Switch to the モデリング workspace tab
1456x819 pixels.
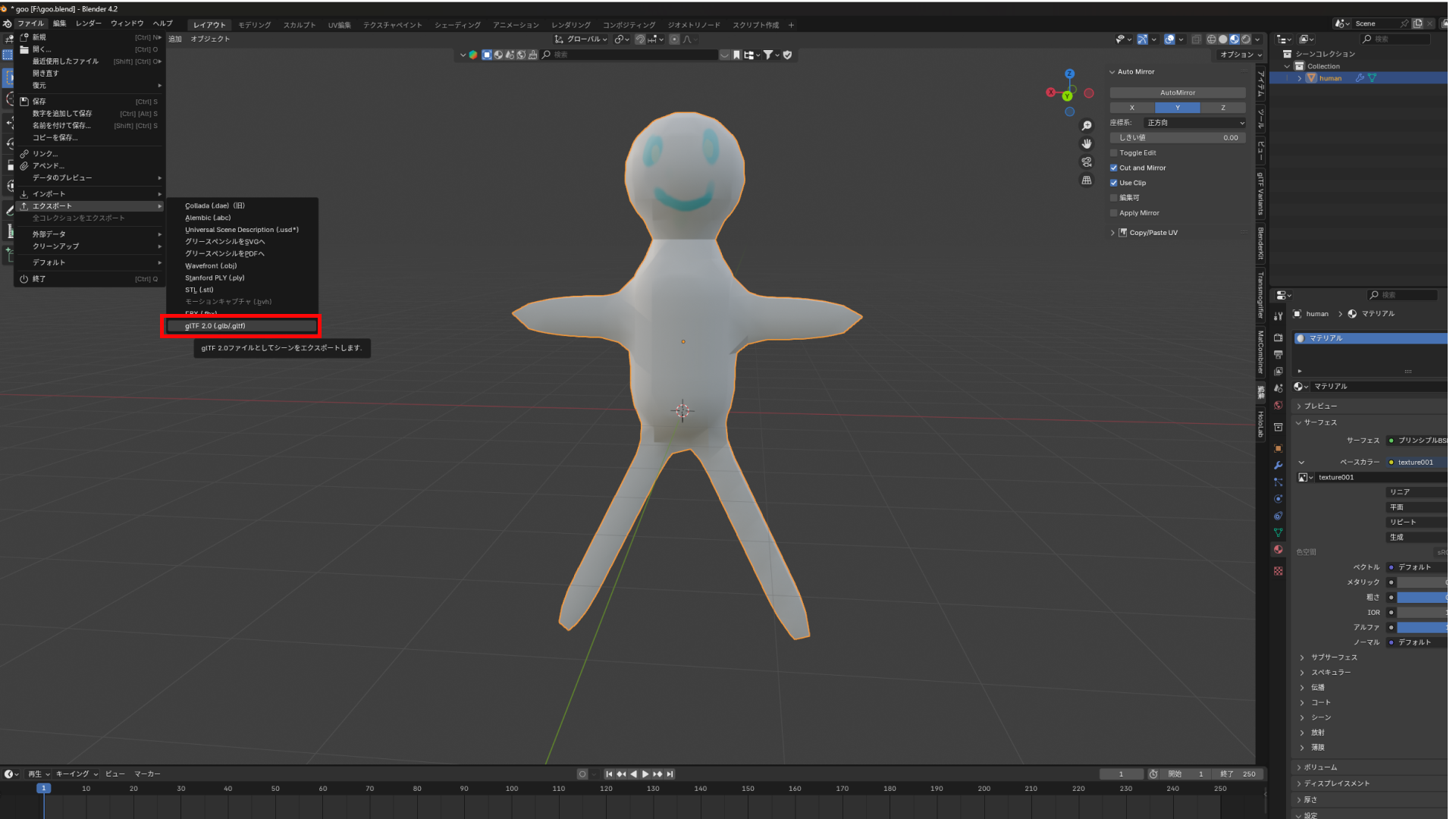(x=254, y=25)
